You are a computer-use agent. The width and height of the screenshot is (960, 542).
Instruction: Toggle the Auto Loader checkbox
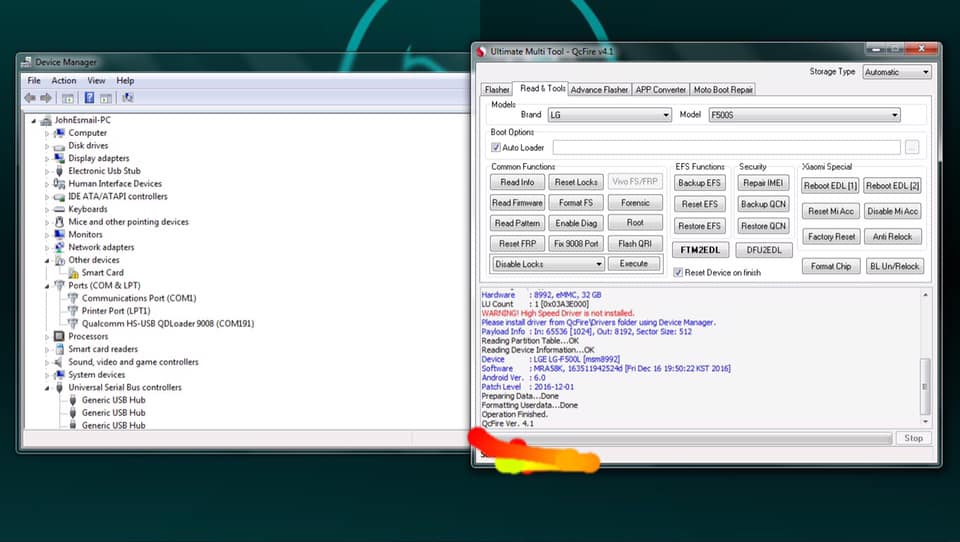(x=496, y=148)
